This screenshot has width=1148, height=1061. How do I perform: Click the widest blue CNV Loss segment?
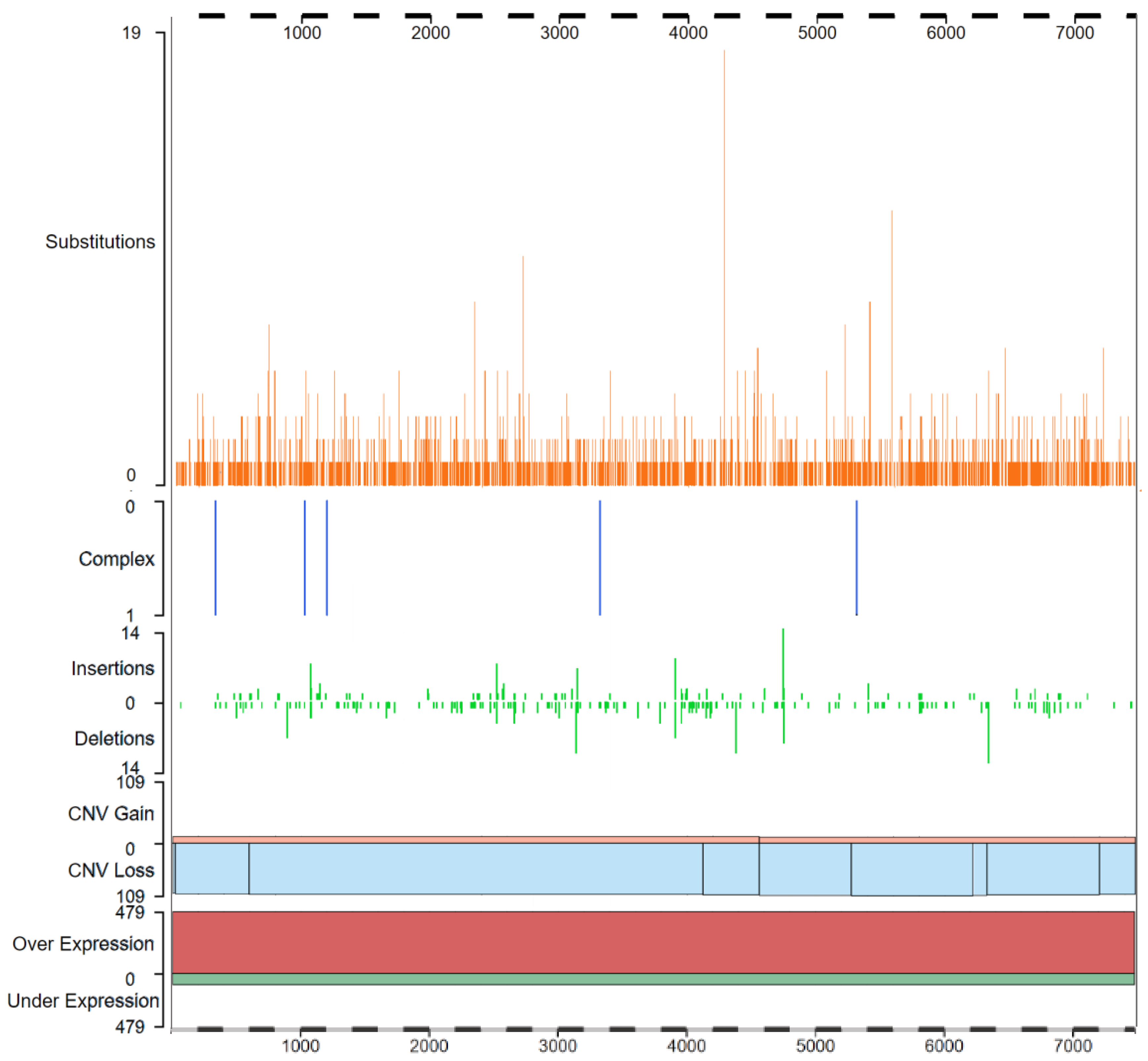(476, 868)
